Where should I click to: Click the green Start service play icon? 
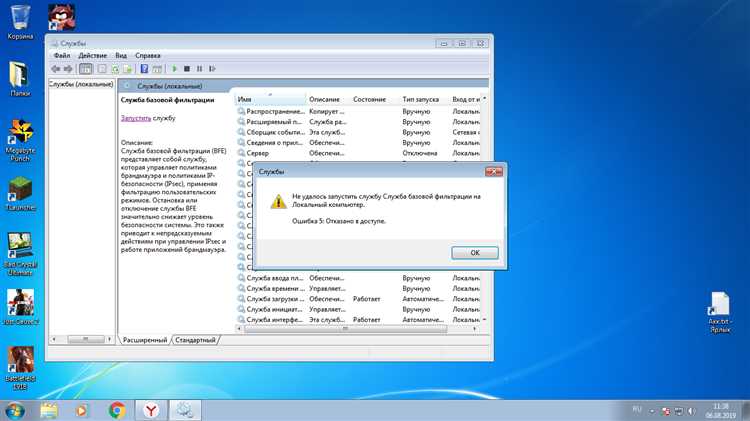(175, 69)
